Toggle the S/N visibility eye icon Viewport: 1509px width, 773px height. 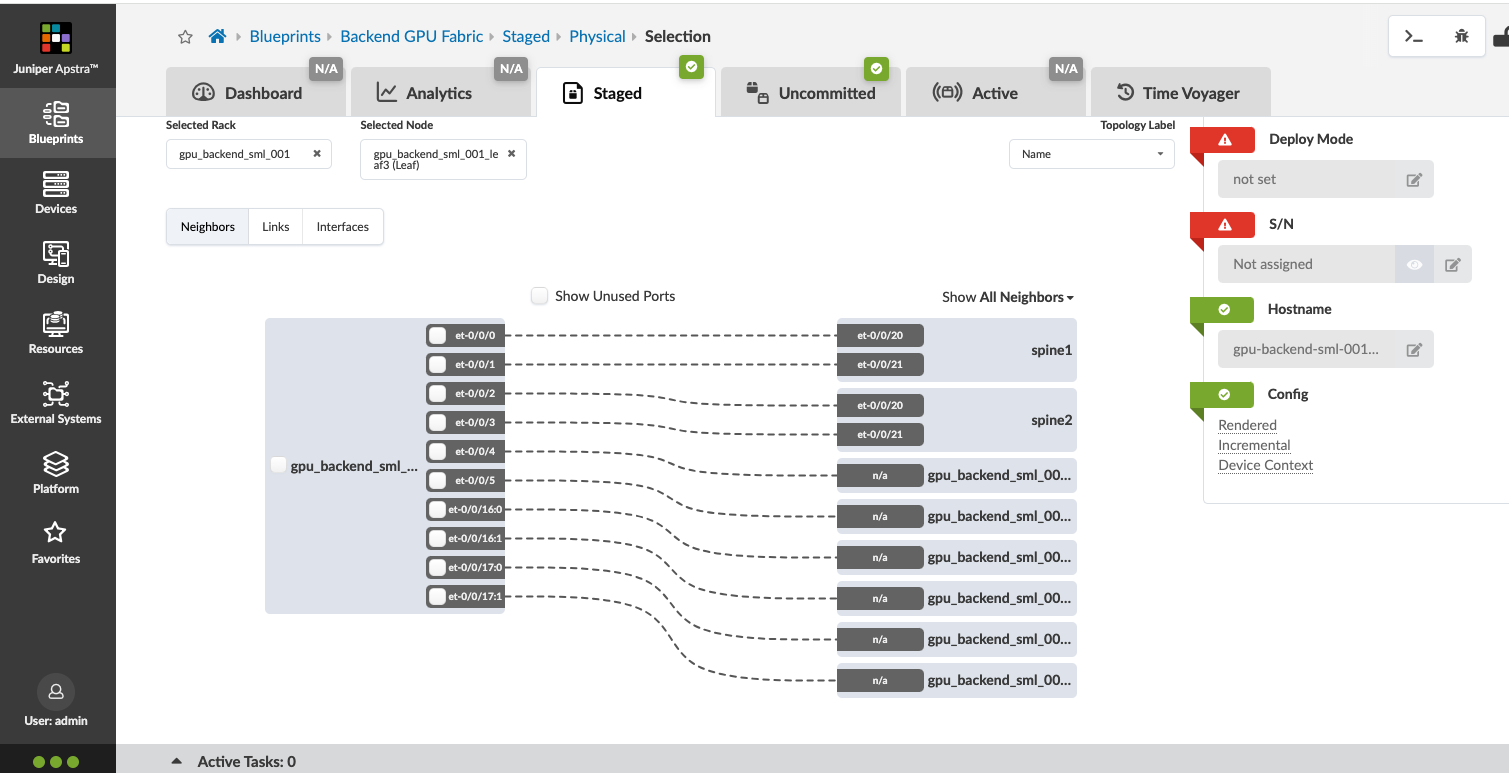coord(1414,265)
